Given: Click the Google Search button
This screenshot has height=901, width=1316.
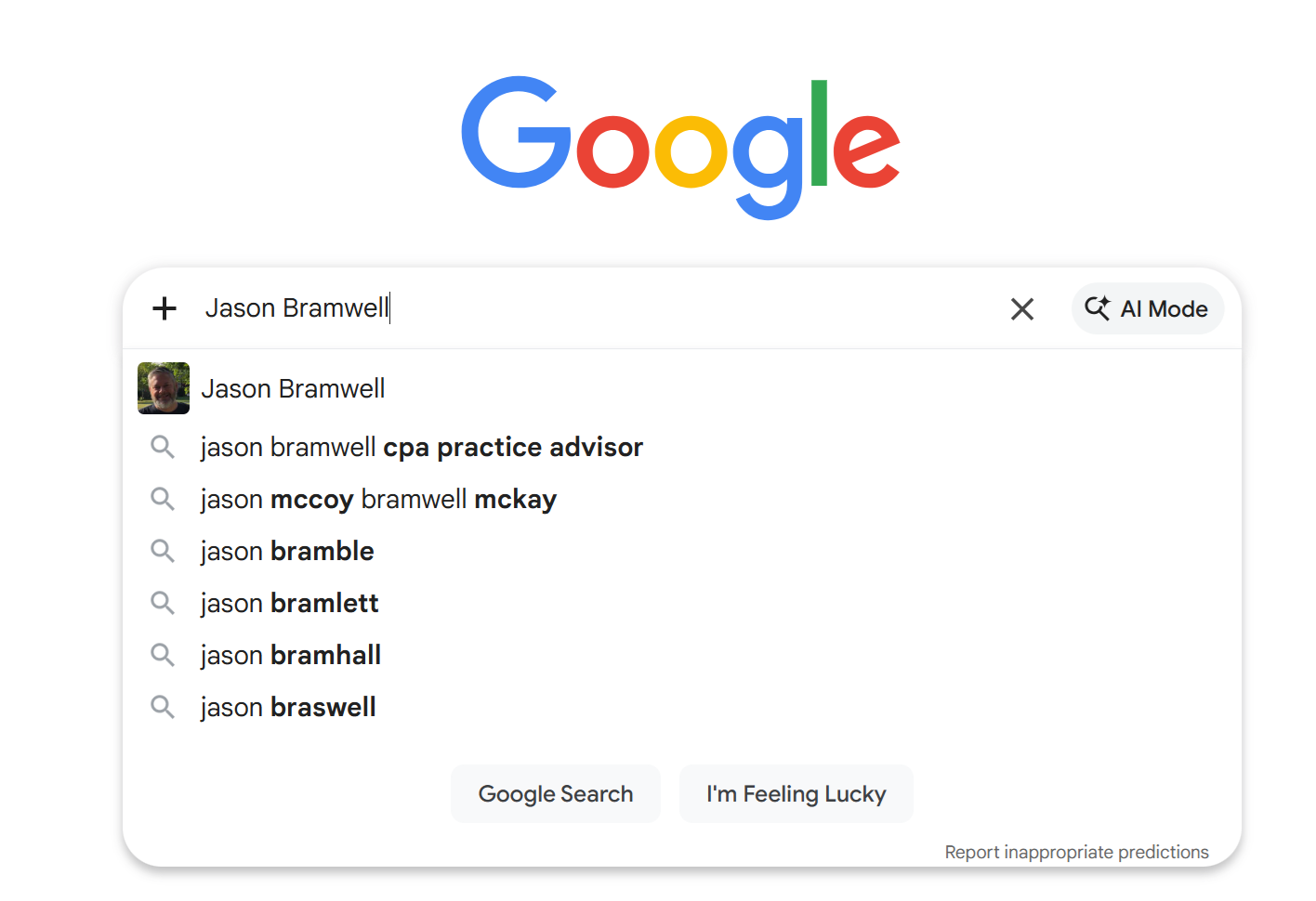Looking at the screenshot, I should 555,793.
